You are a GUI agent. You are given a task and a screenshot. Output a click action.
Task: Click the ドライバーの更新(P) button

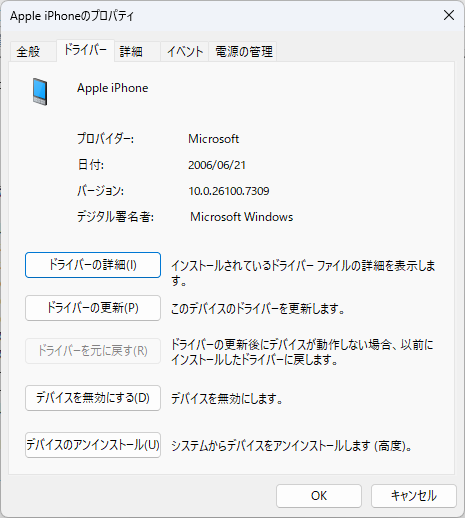pyautogui.click(x=93, y=308)
